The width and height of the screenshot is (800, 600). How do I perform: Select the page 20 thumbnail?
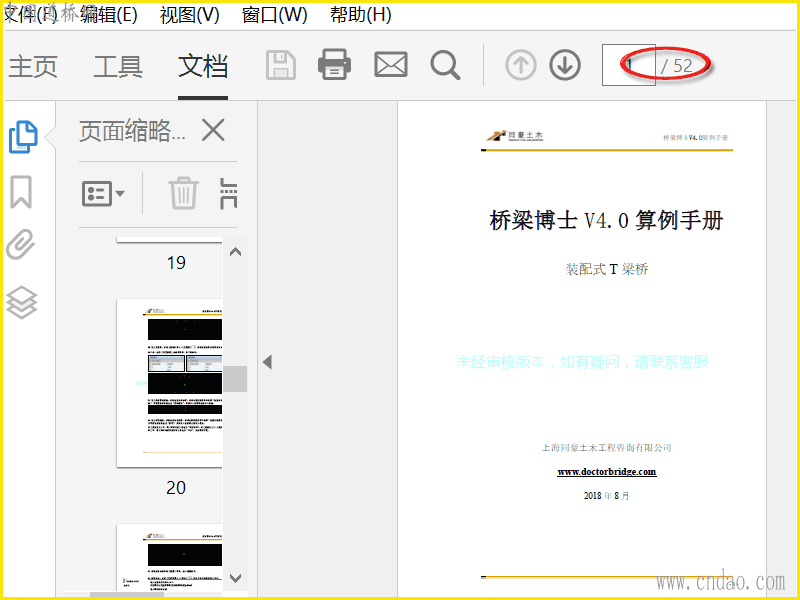pos(169,383)
